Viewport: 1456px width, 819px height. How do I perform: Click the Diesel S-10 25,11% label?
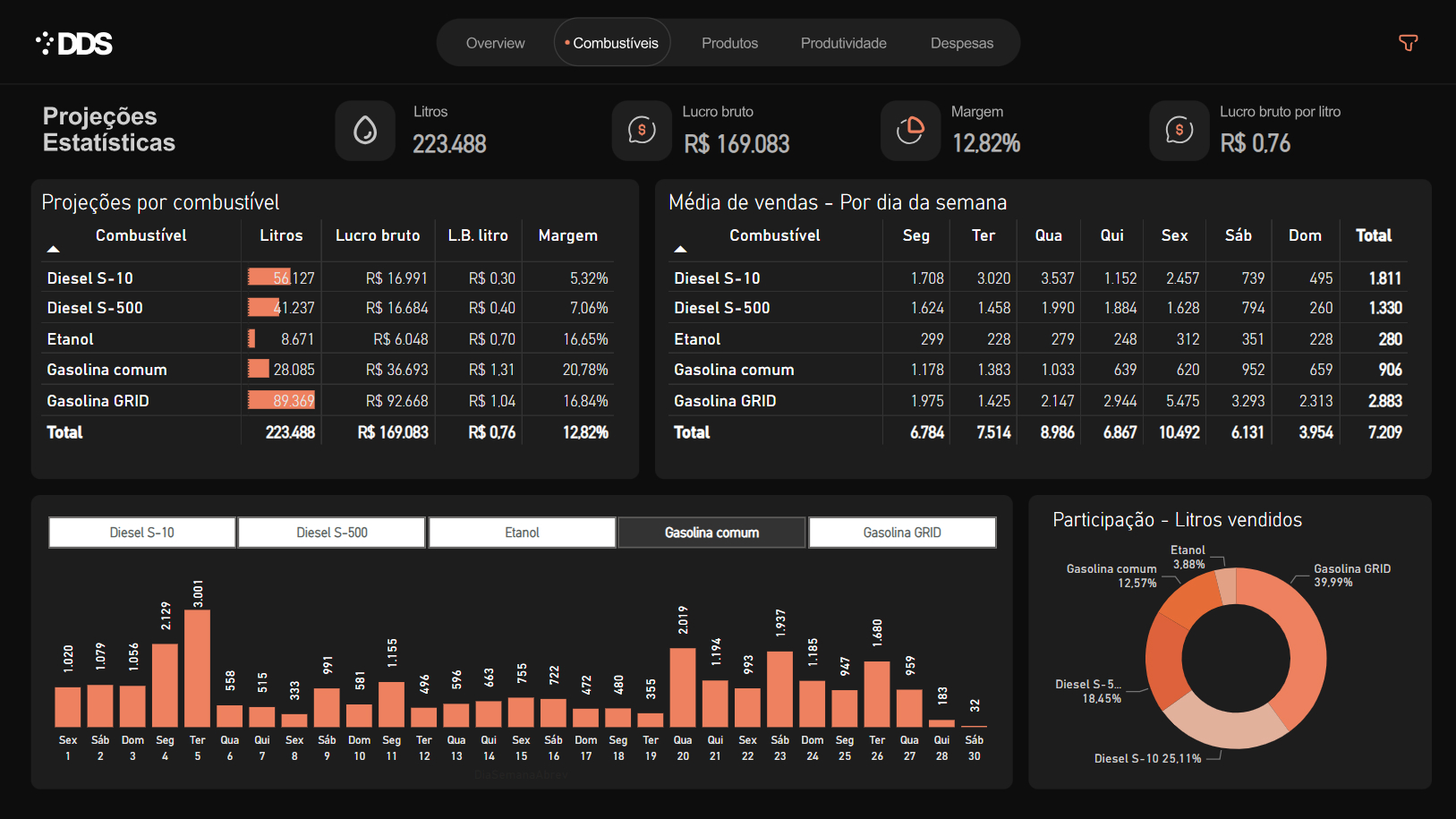point(1148,758)
